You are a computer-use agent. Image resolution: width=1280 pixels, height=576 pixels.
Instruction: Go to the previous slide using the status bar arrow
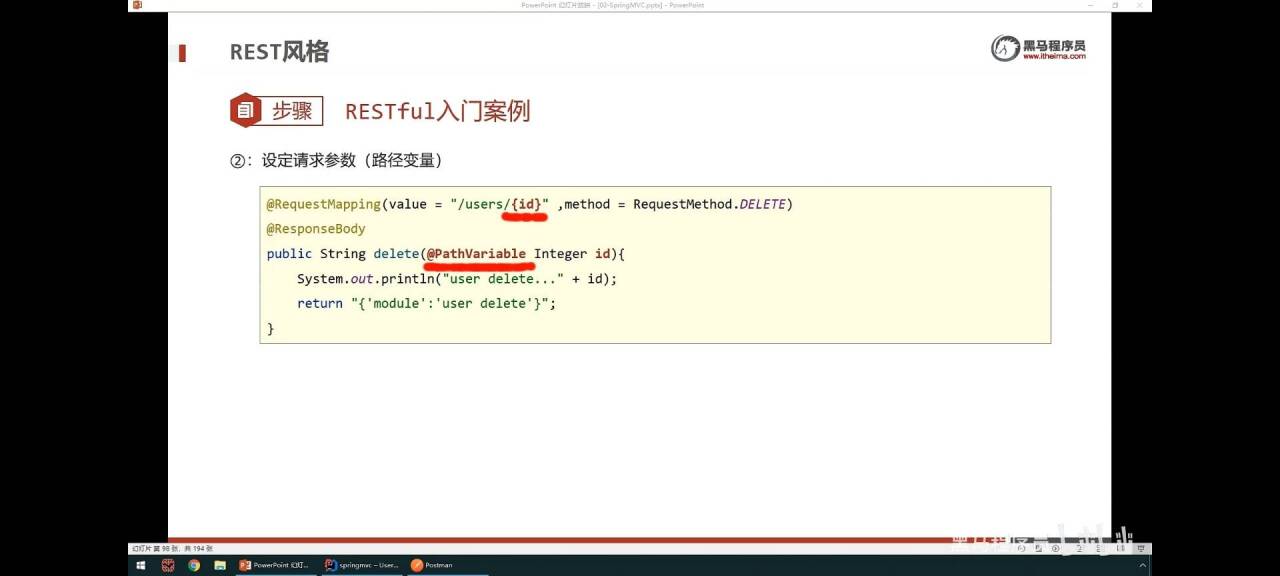pos(1021,548)
